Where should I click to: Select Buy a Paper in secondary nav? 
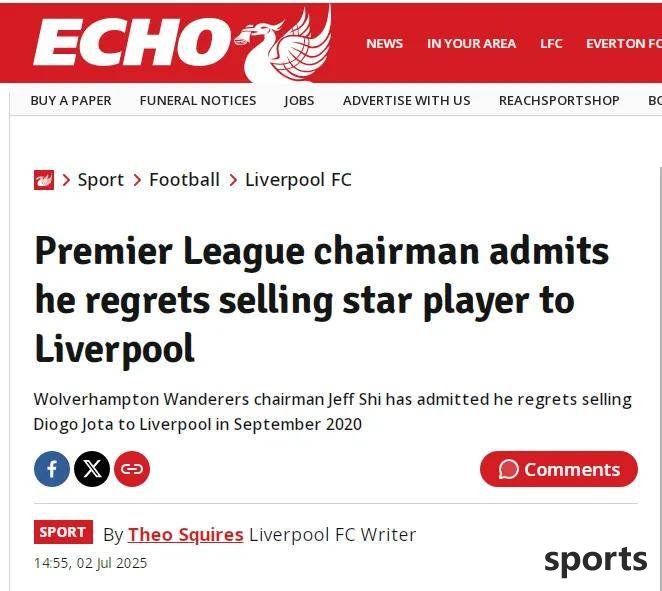(x=71, y=100)
